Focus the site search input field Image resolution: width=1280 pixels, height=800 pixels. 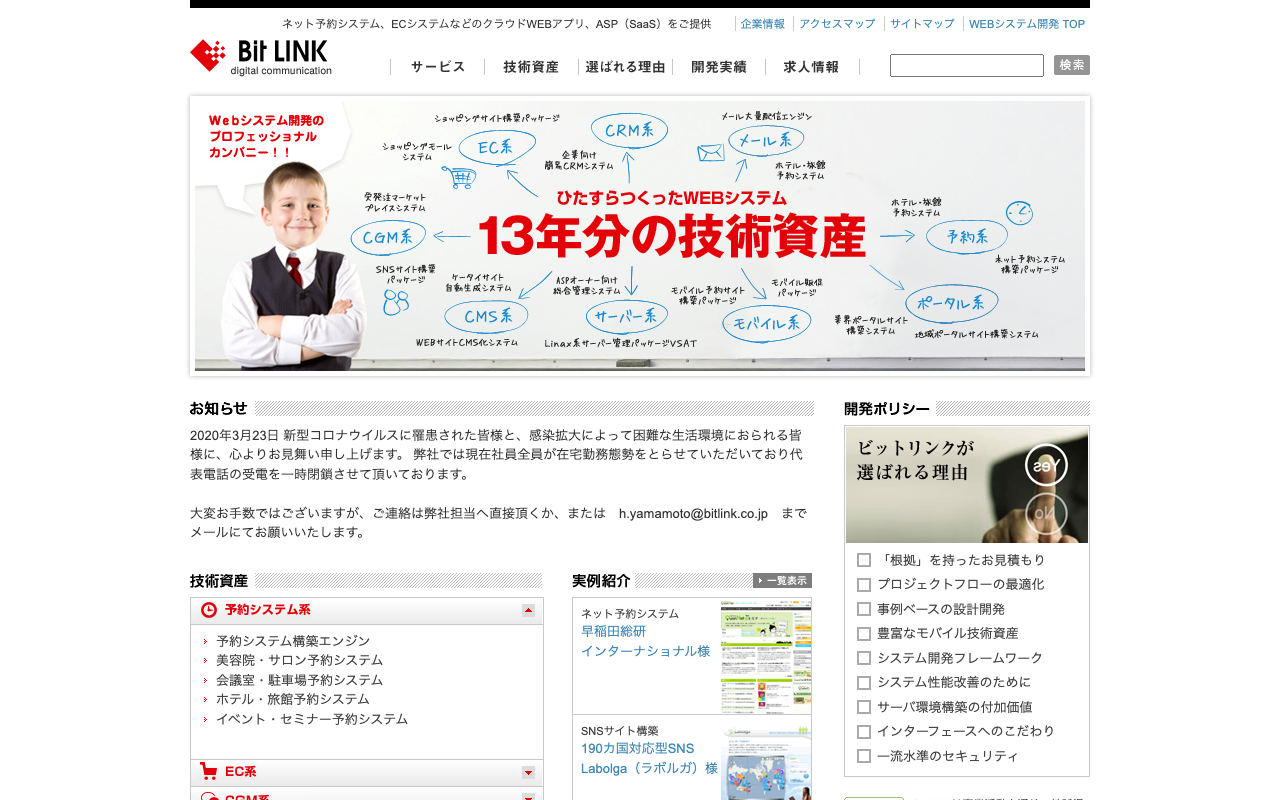pyautogui.click(x=967, y=65)
